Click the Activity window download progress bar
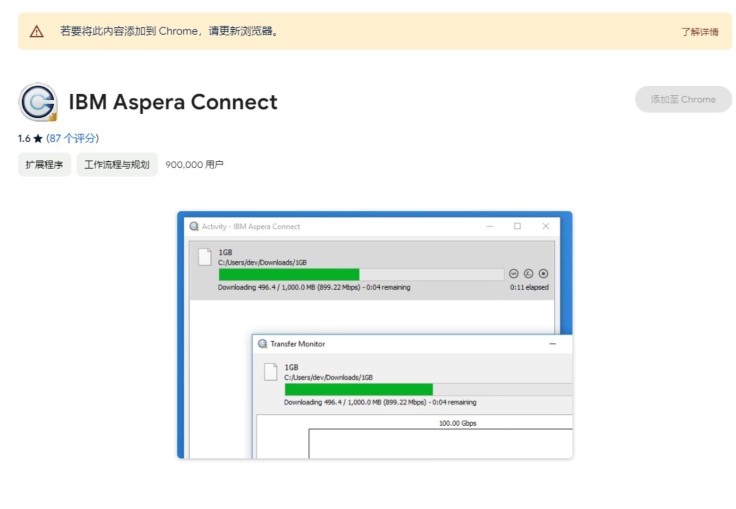736x509 pixels. click(x=361, y=274)
